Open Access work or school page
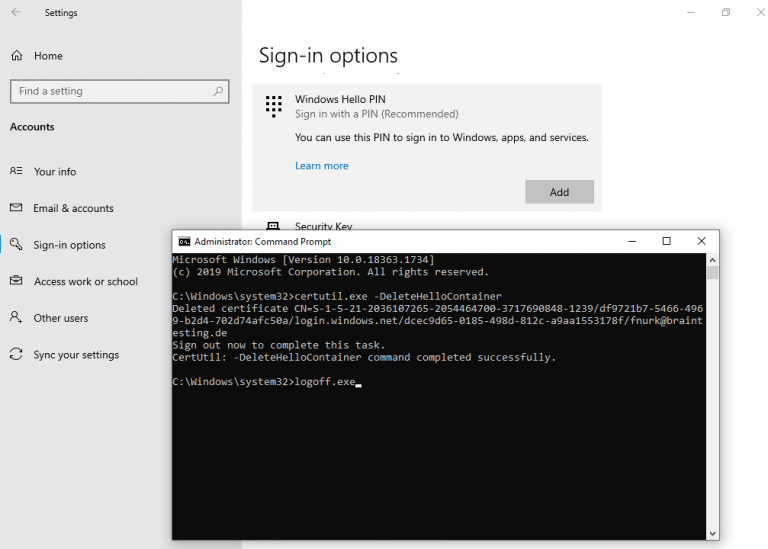 pos(86,282)
